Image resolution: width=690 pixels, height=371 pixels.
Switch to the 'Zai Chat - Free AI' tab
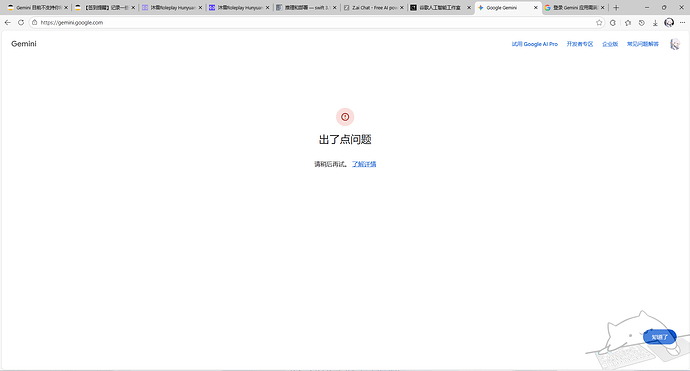(x=373, y=7)
